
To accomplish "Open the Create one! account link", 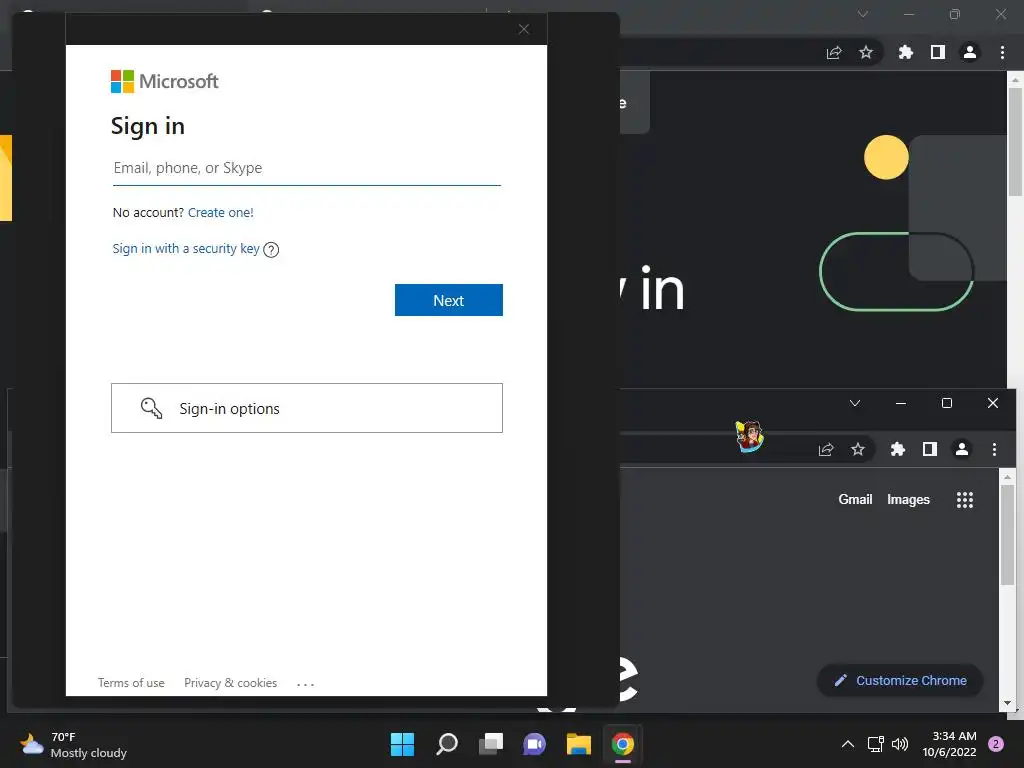I will [x=220, y=212].
